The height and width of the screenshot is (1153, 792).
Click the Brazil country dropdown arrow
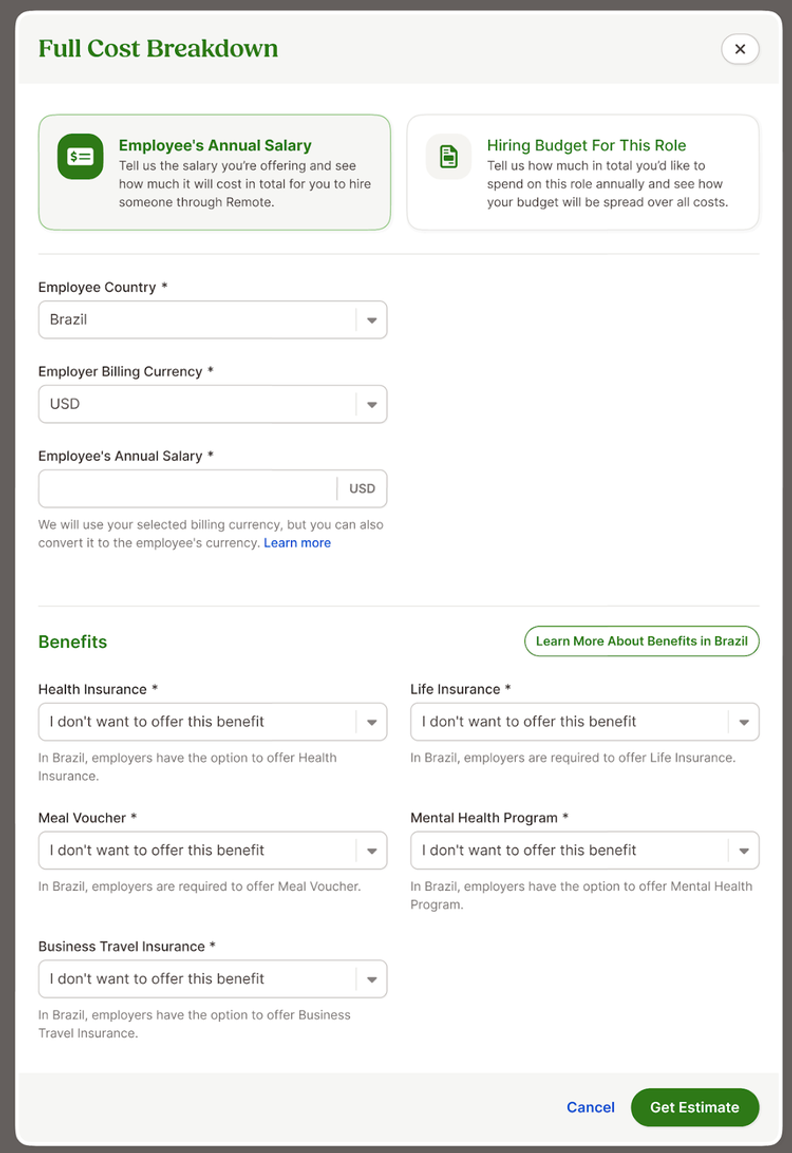(x=372, y=321)
